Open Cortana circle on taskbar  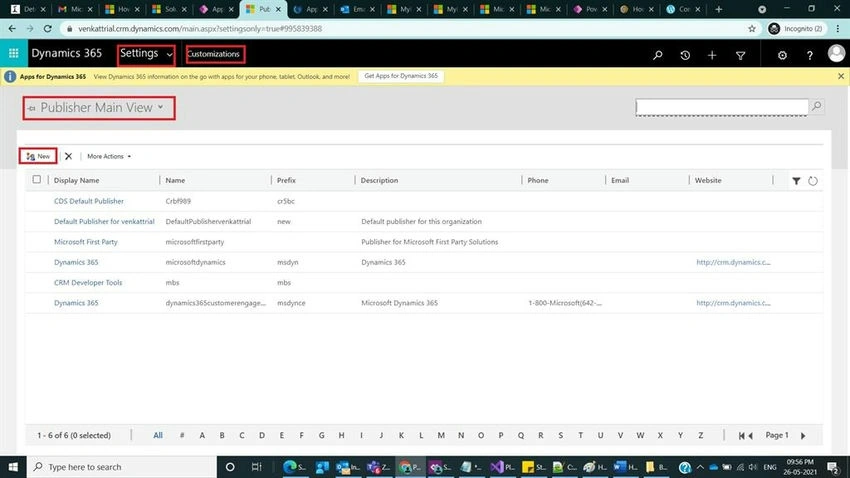[230, 467]
